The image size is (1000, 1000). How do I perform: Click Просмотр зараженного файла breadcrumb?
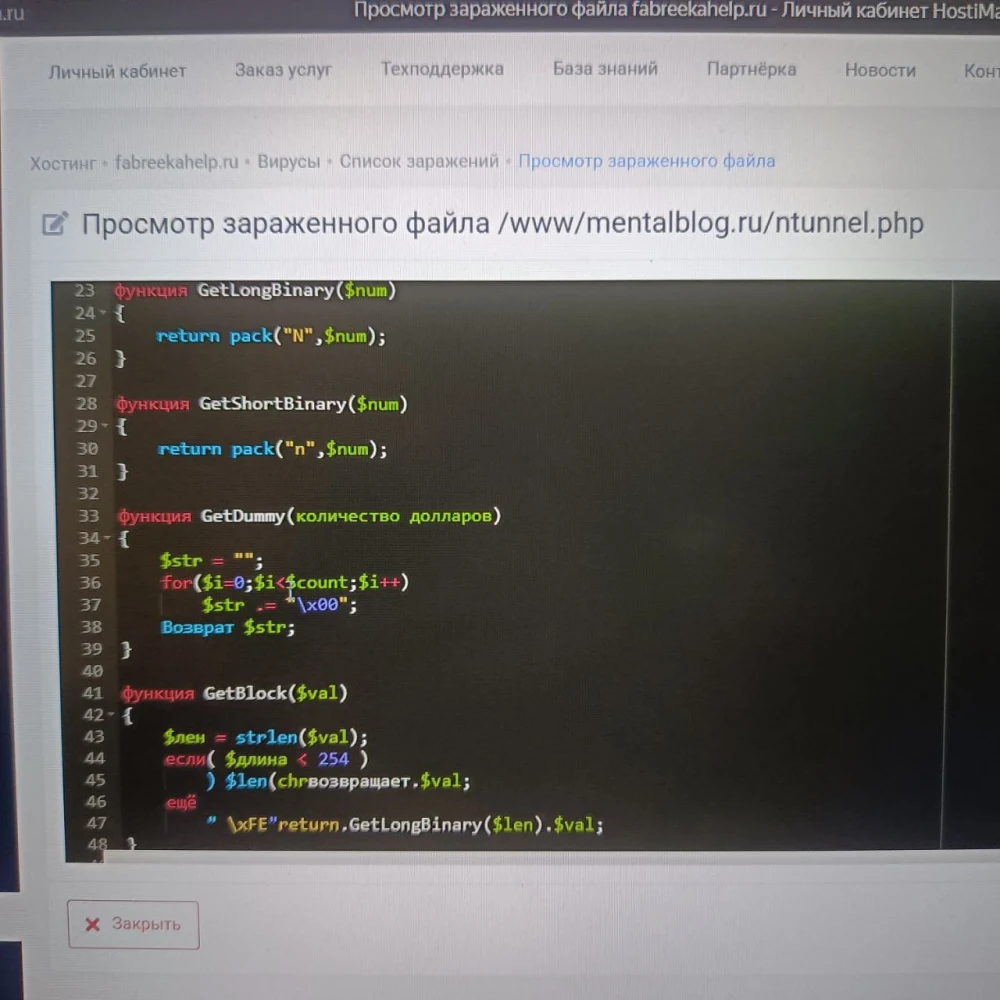(x=646, y=161)
